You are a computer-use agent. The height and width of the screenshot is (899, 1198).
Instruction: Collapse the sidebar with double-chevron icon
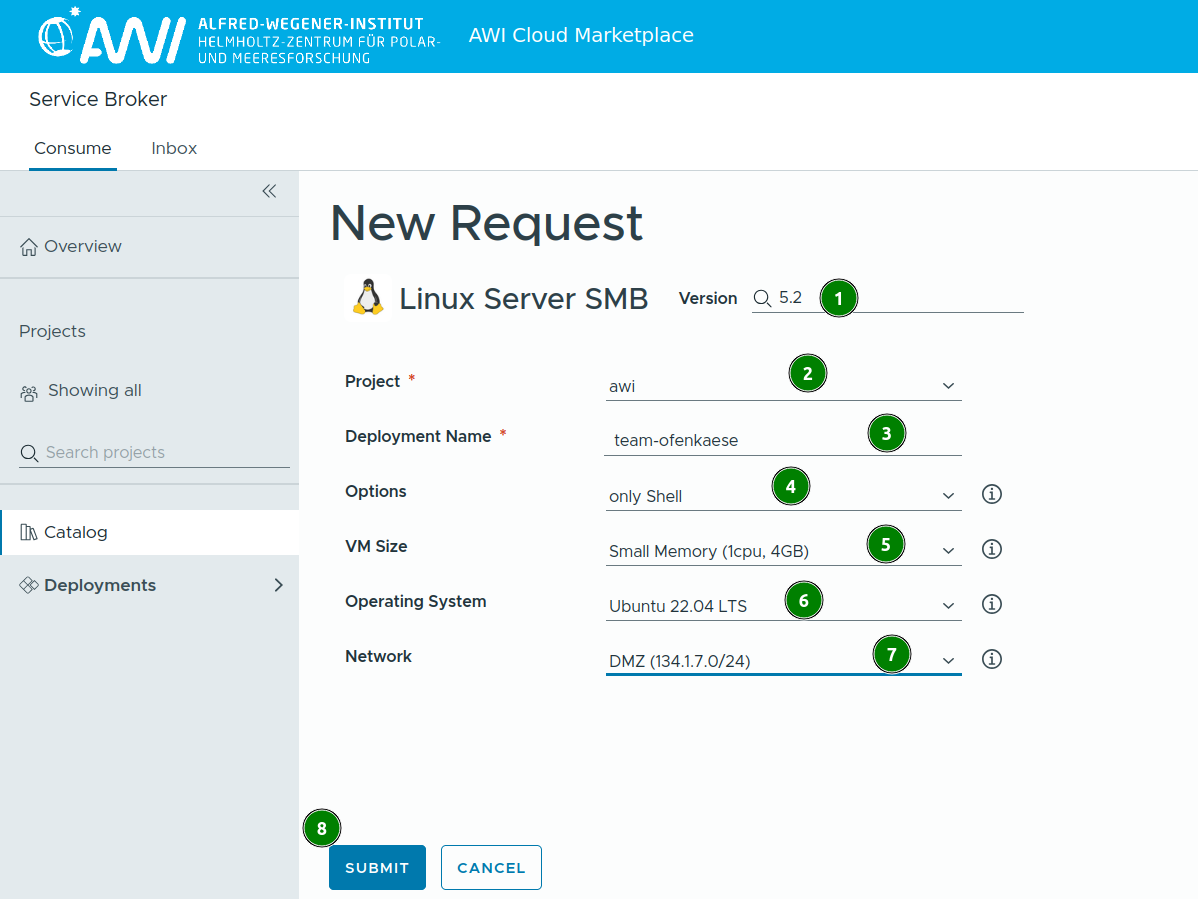click(x=269, y=191)
